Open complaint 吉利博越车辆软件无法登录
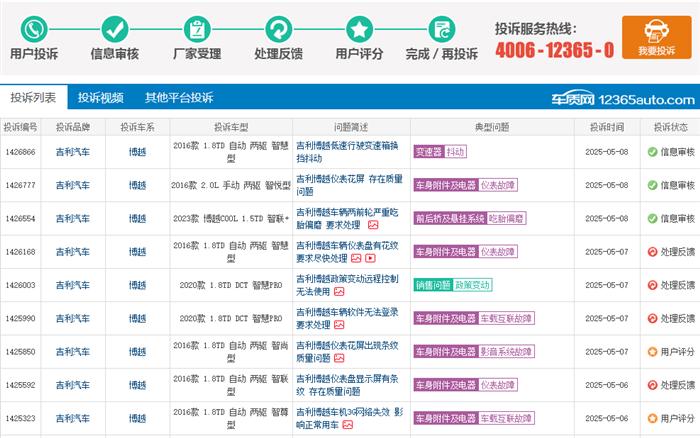 pos(347,318)
